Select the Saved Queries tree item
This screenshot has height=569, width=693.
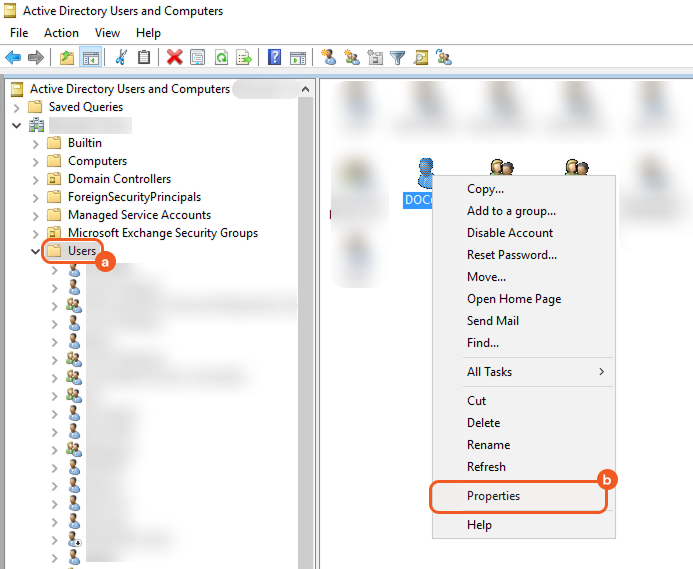[85, 107]
